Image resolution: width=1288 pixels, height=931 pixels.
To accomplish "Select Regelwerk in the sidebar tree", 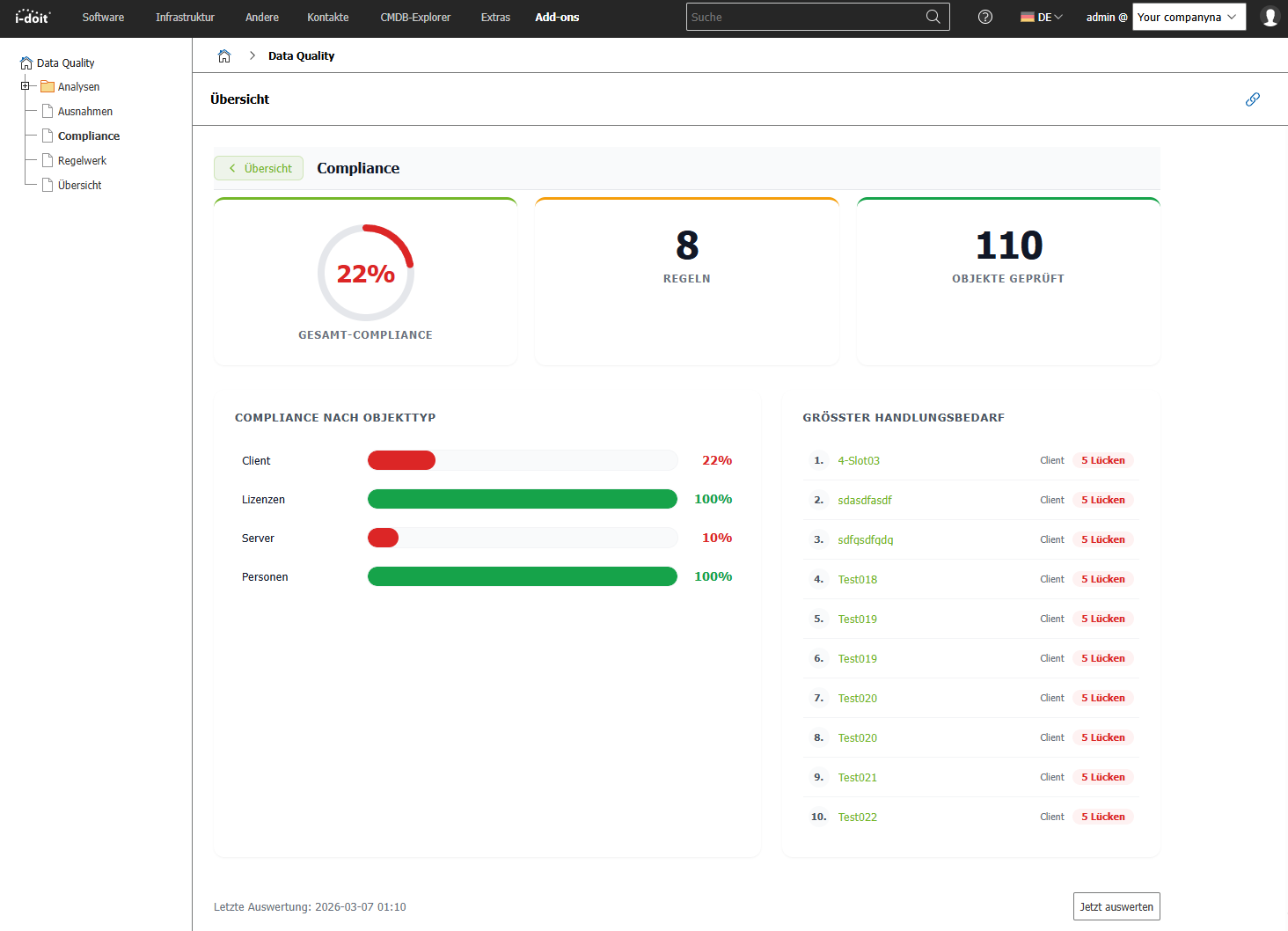I will [81, 160].
